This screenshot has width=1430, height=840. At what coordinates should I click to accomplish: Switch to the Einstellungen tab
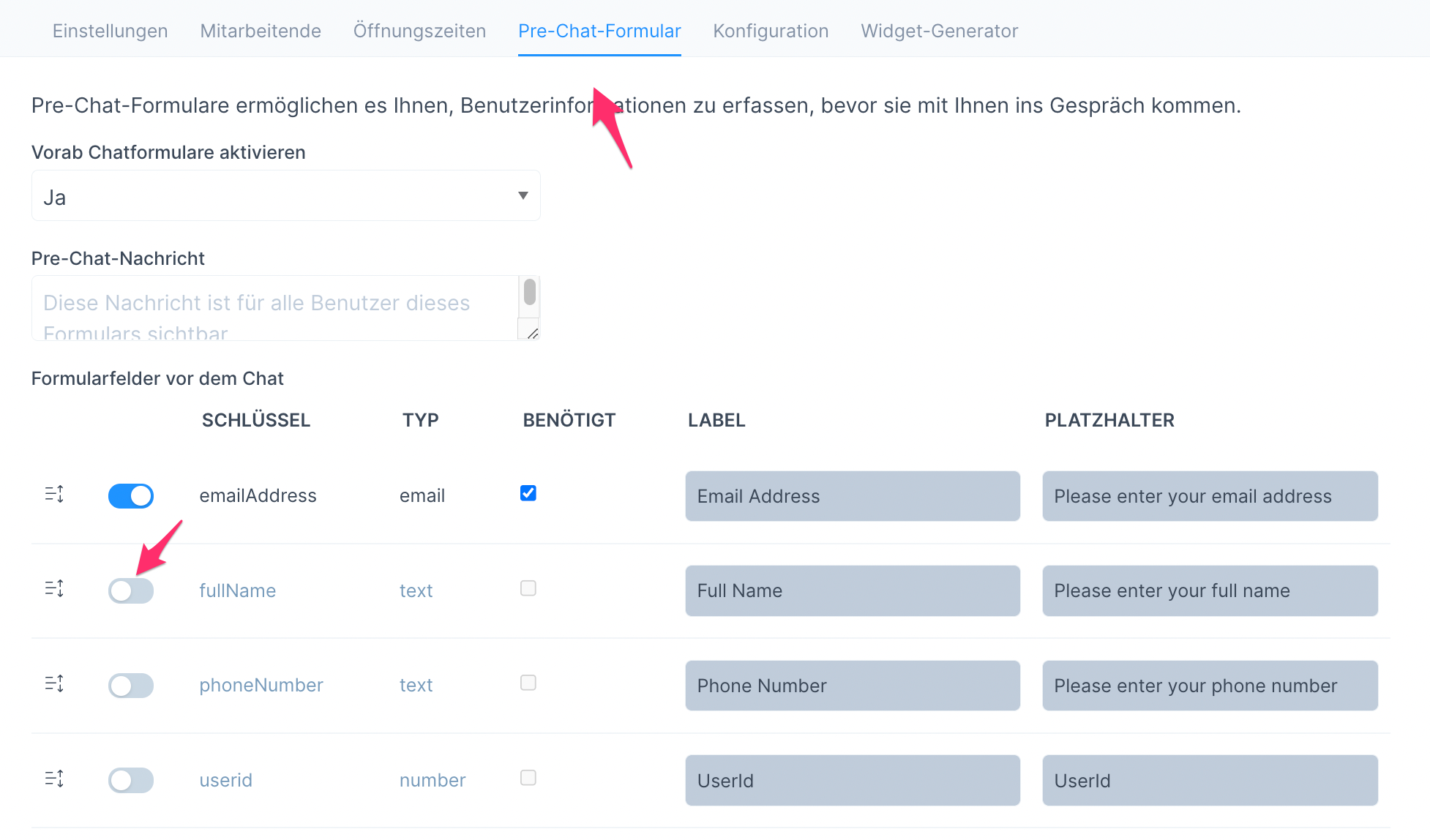coord(110,31)
